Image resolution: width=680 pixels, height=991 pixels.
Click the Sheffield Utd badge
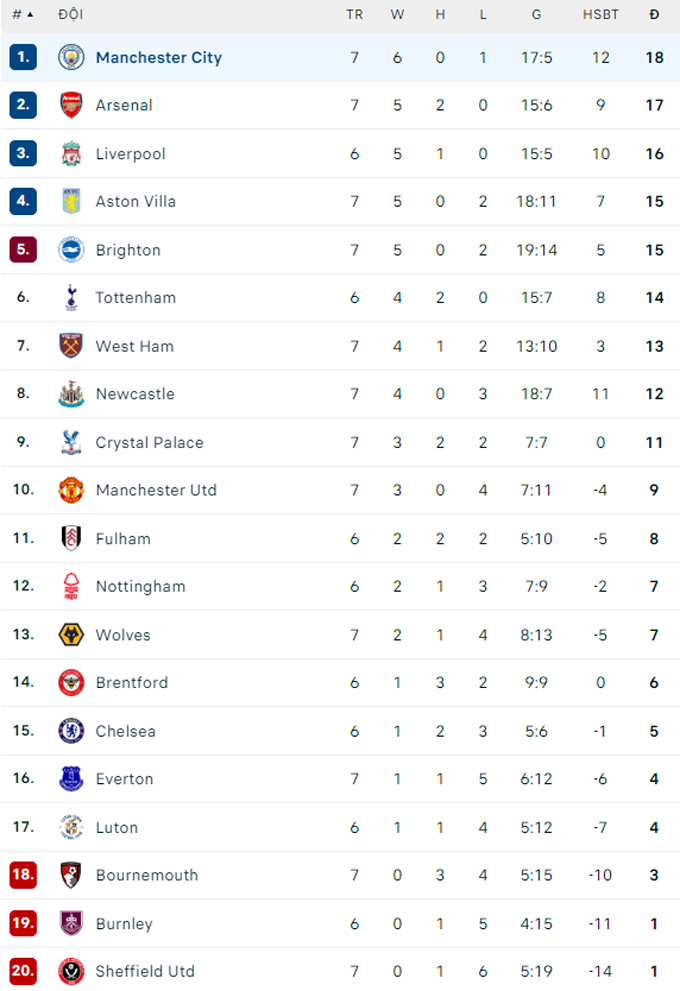(71, 971)
